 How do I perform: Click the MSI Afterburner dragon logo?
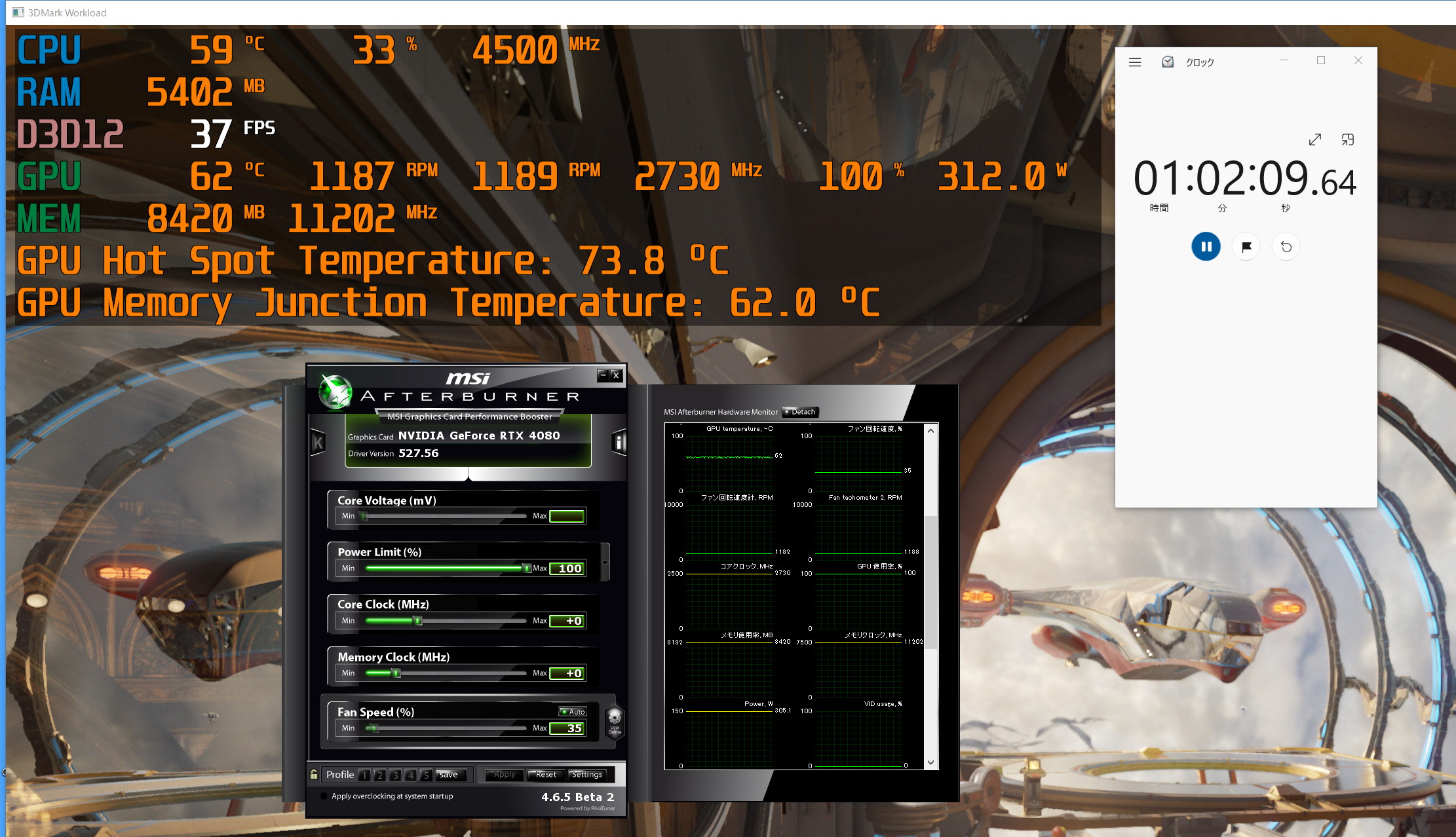coord(335,392)
